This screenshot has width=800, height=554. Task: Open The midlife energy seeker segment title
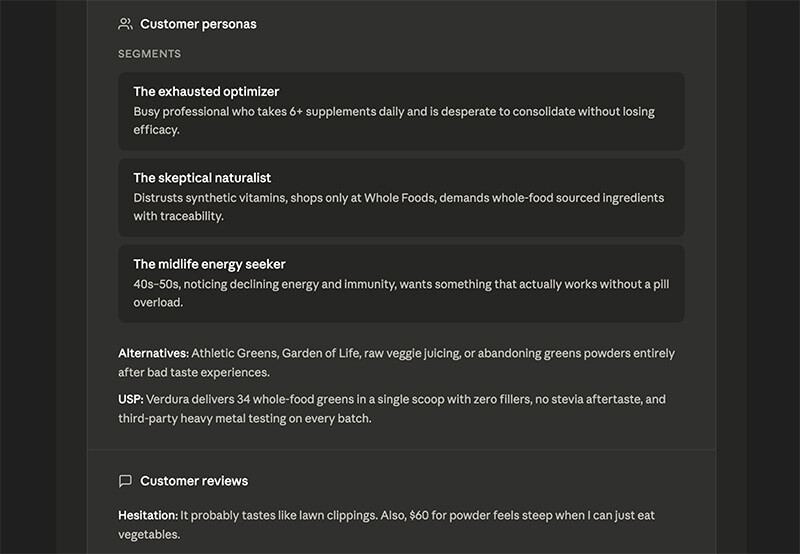tap(209, 264)
